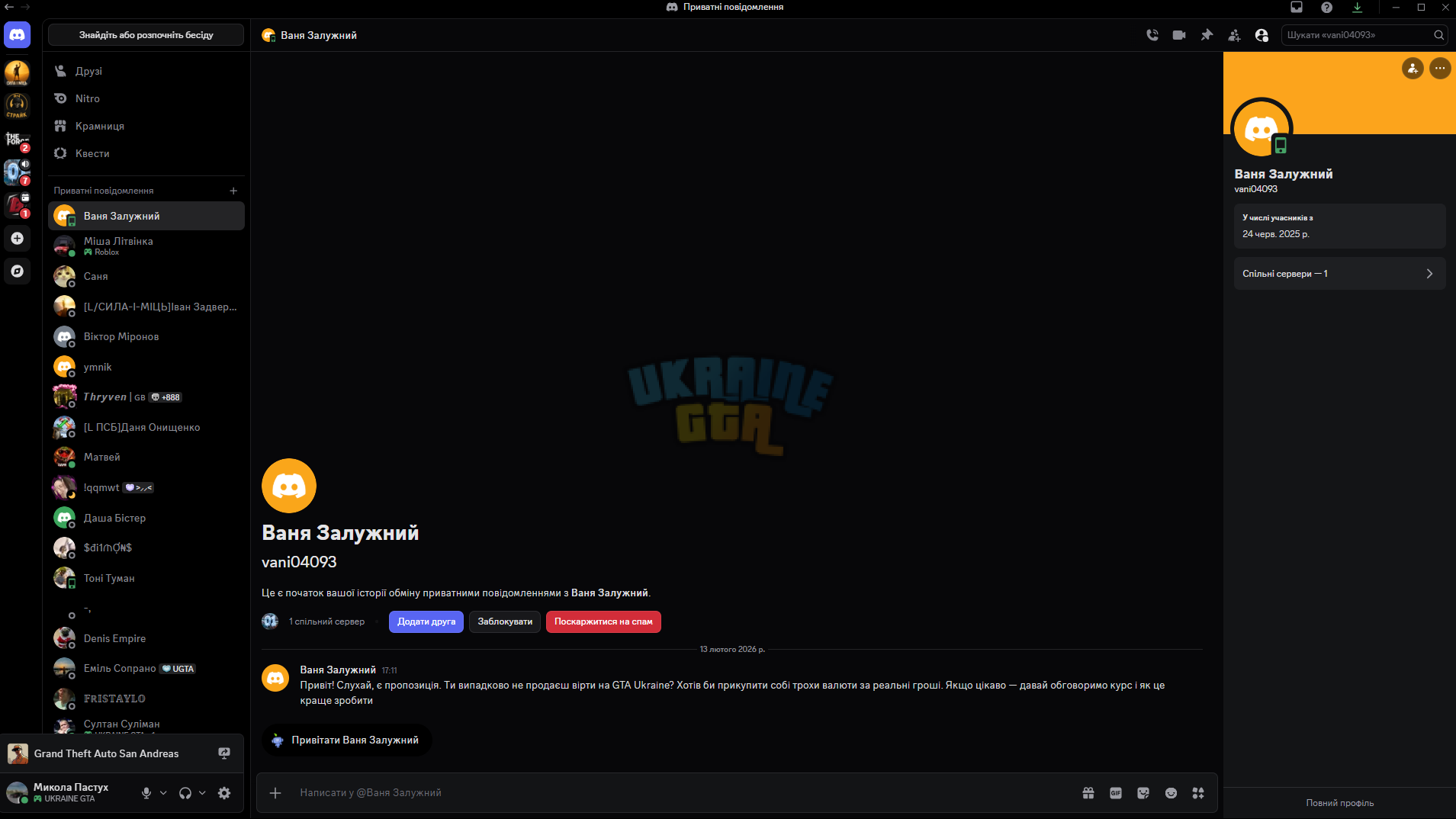Click the search icon in header
The width and height of the screenshot is (1456, 819).
1438,35
